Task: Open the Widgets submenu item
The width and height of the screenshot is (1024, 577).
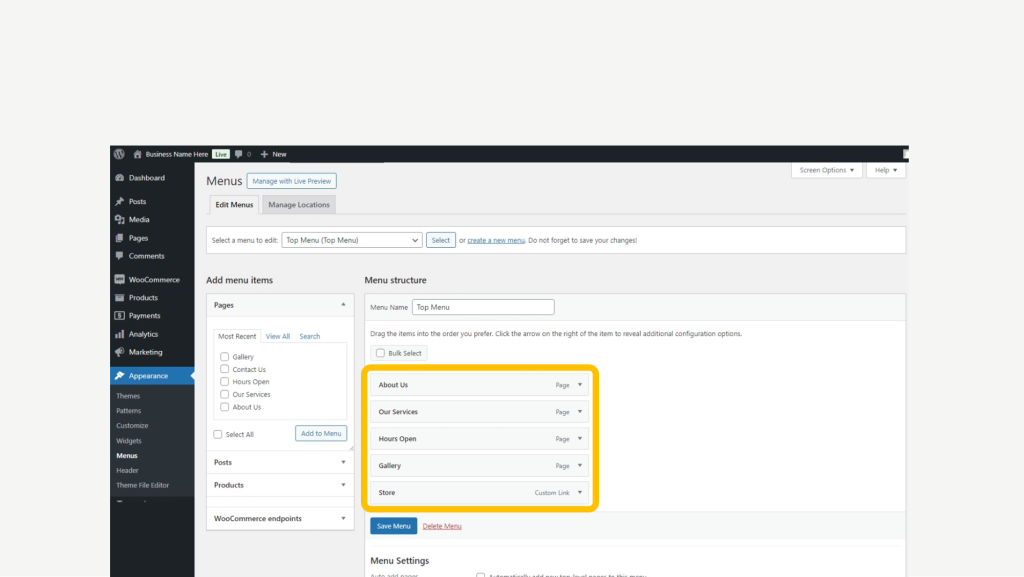Action: tap(129, 441)
